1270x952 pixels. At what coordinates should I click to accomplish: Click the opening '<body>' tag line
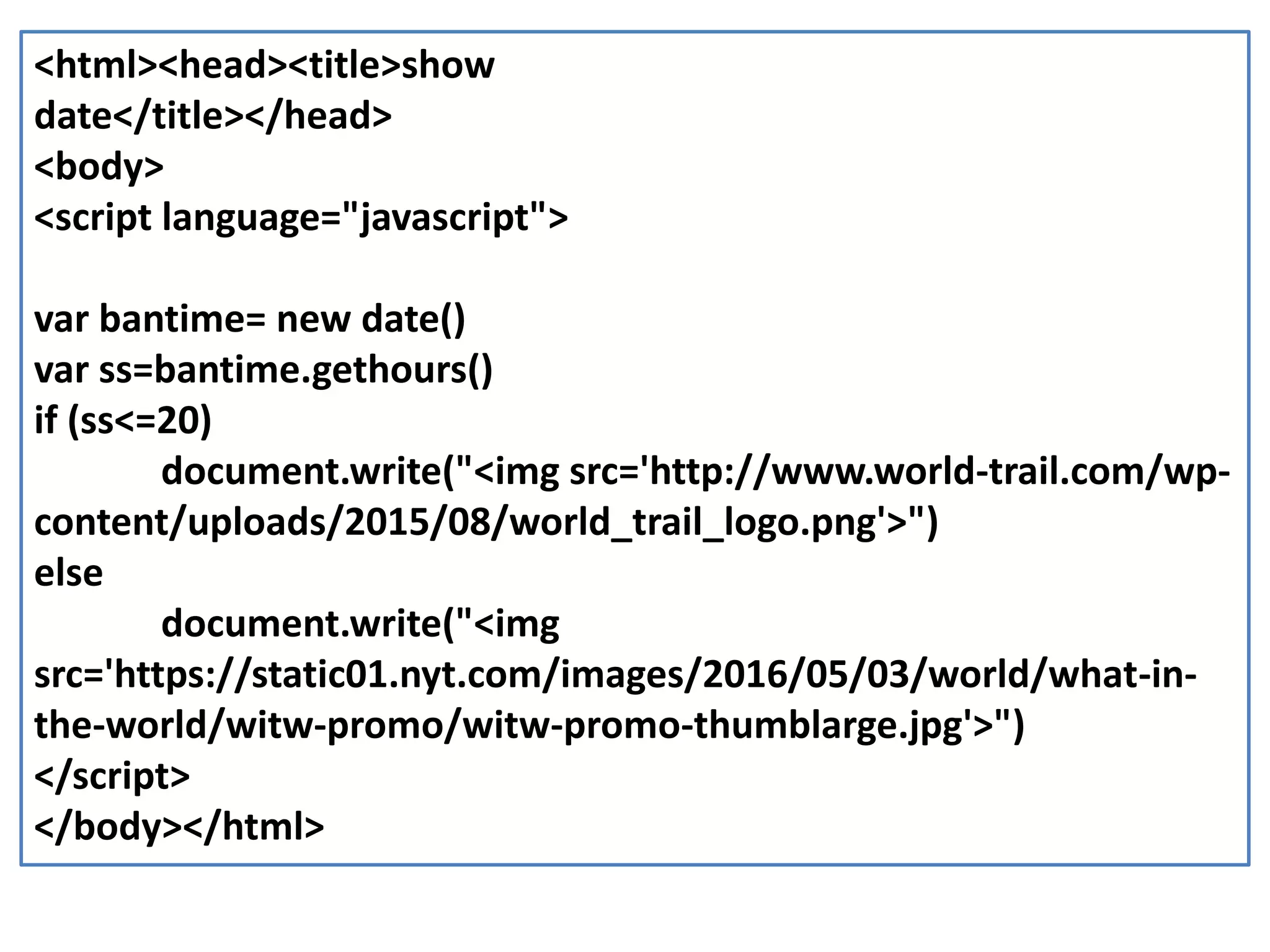(x=99, y=167)
